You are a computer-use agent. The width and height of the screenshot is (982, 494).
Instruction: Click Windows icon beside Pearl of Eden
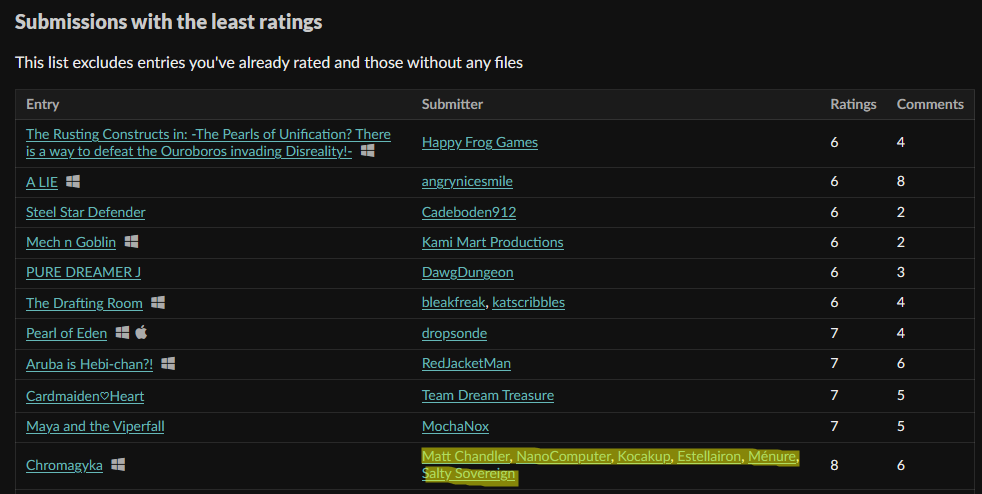pyautogui.click(x=122, y=333)
